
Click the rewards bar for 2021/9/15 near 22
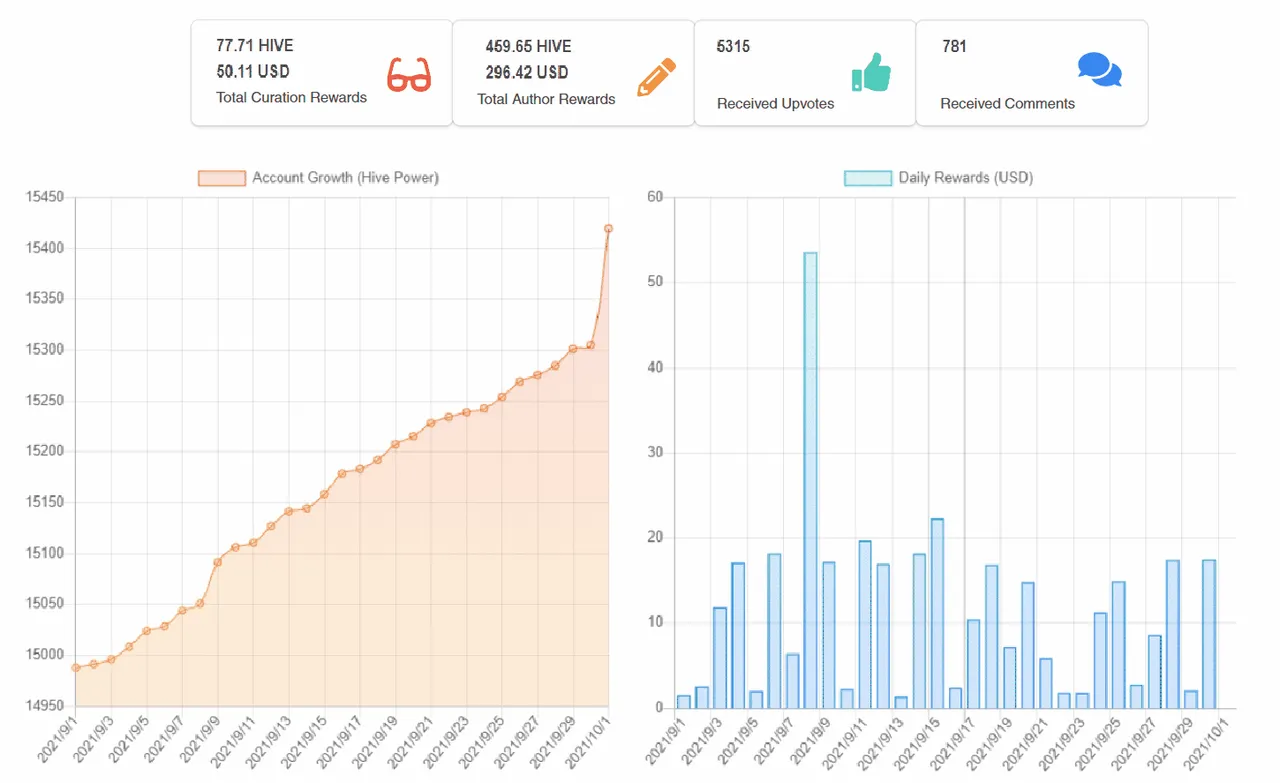[937, 613]
